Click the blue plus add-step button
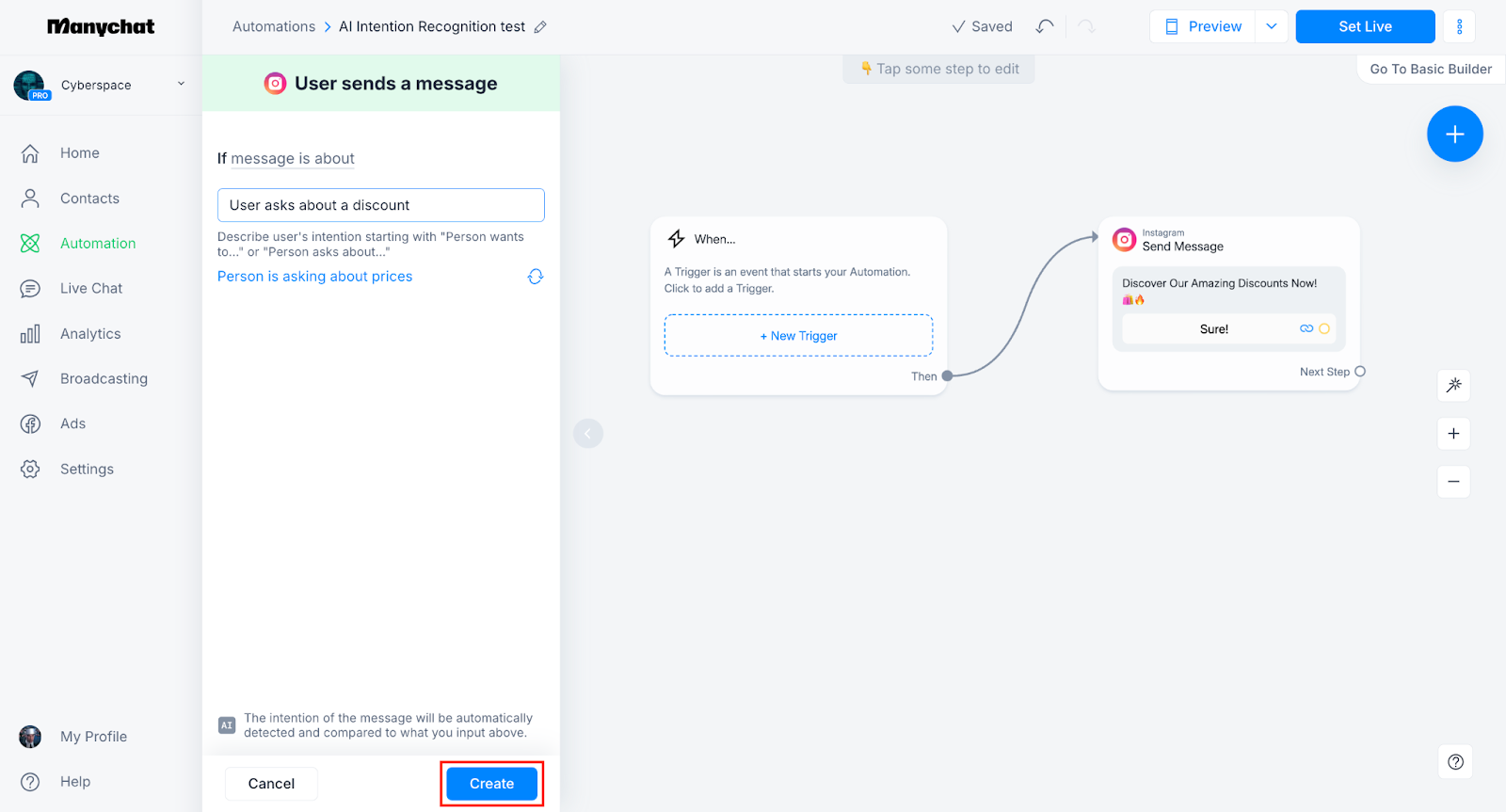Screen dimensions: 1506x812 coord(1454,135)
